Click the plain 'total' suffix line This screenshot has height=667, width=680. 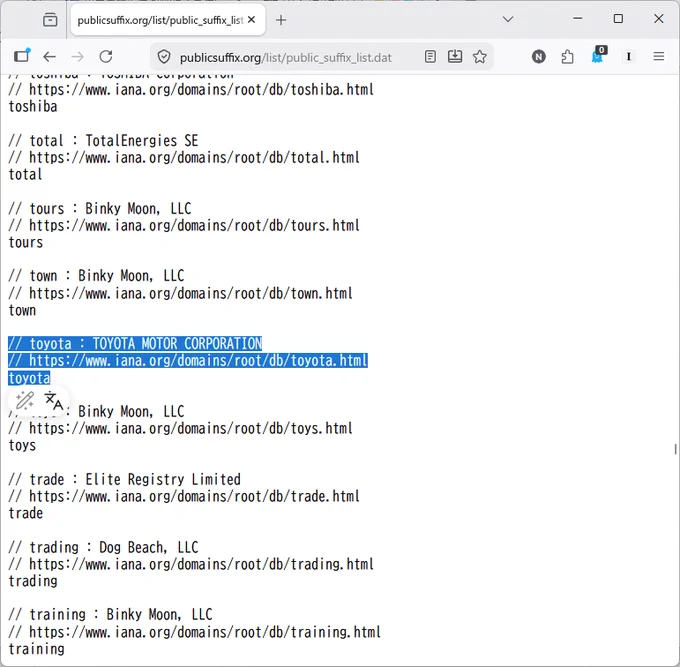[25, 174]
